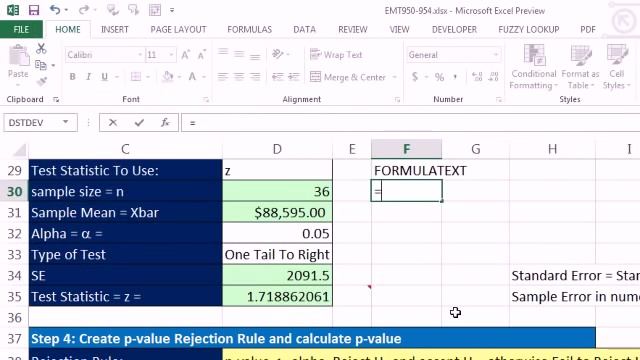This screenshot has height=360, width=640.
Task: Select cell D30 containing 36
Action: click(277, 191)
